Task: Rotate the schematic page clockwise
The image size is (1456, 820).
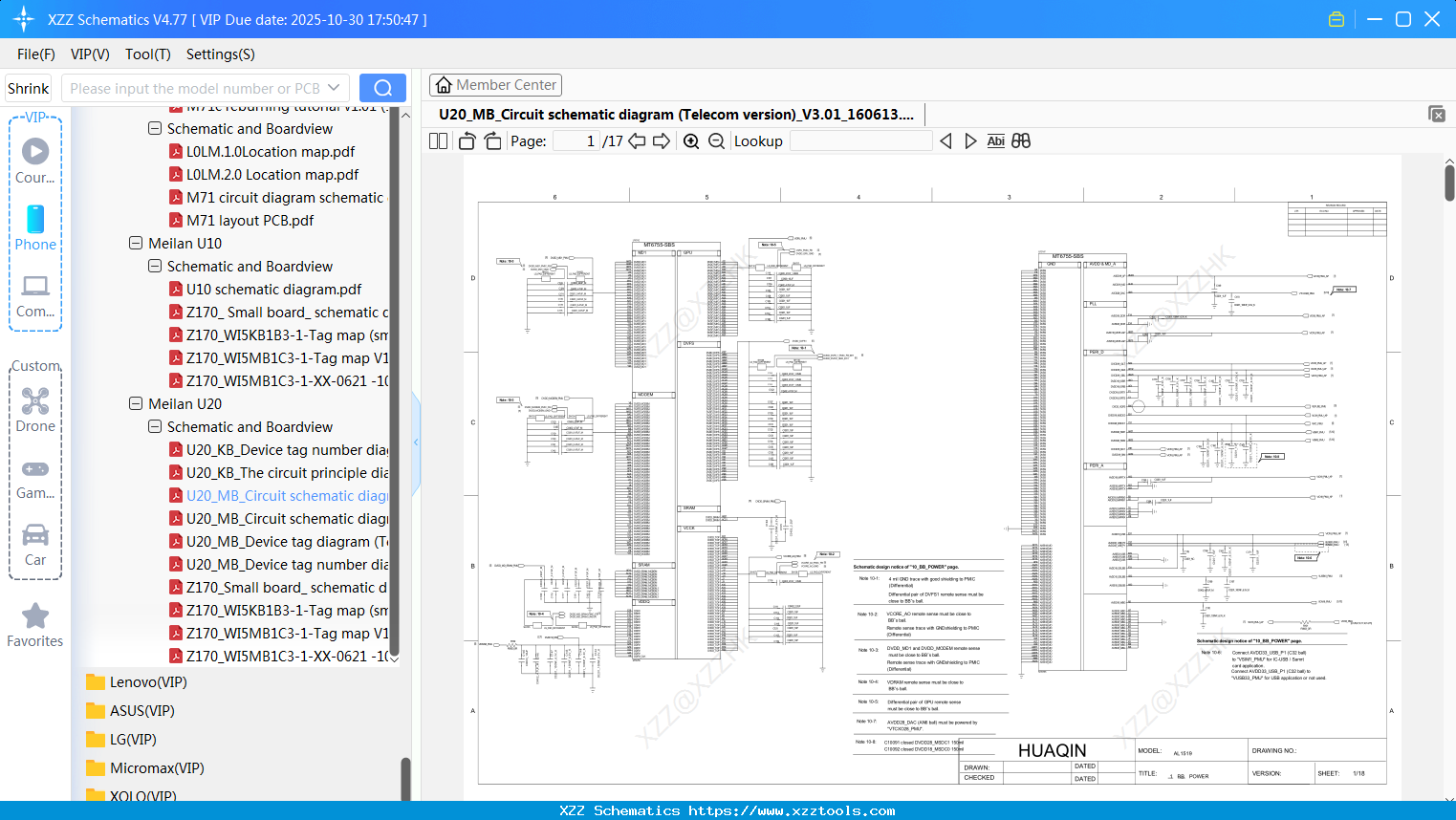Action: [x=491, y=140]
